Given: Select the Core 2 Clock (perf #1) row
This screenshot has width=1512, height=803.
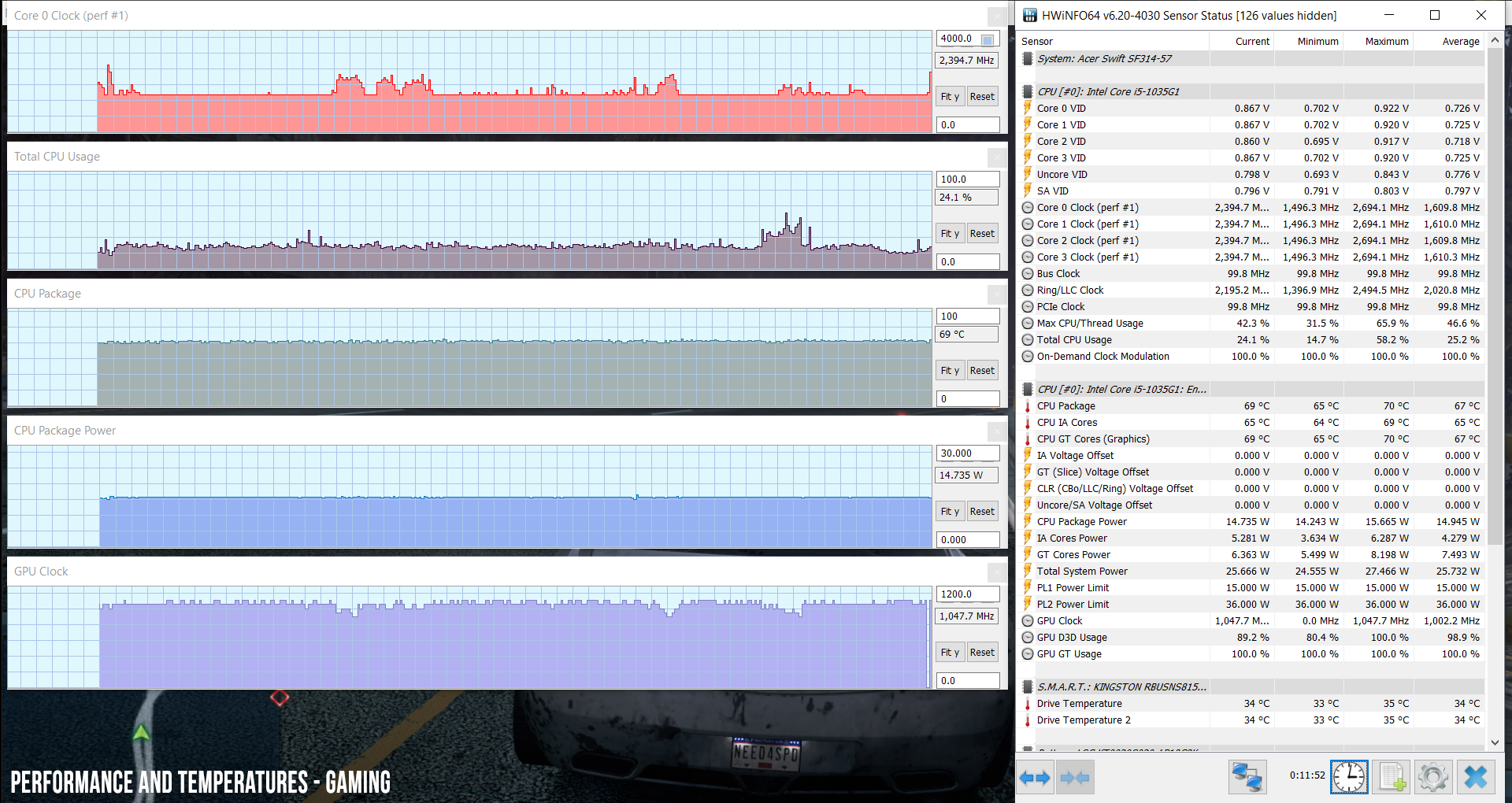Looking at the screenshot, I should coord(1252,241).
